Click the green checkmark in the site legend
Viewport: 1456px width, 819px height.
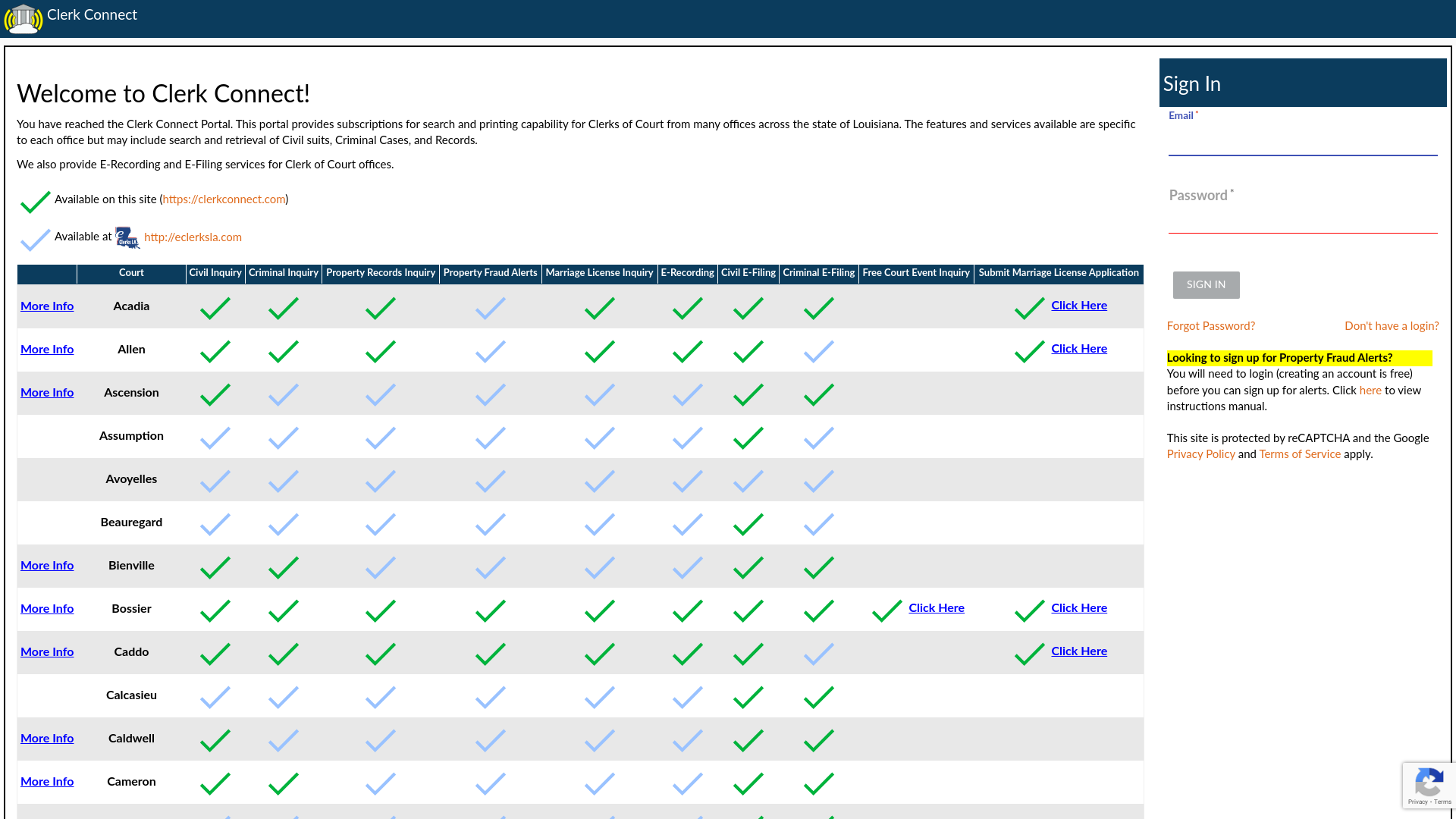click(x=36, y=202)
